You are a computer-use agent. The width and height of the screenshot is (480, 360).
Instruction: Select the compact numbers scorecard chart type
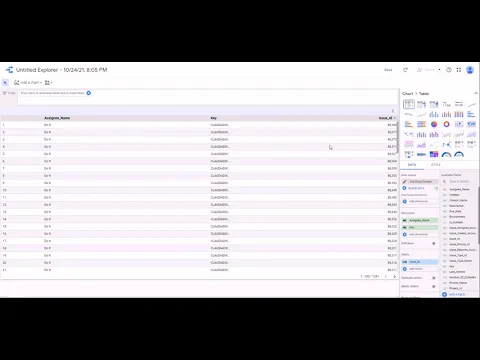click(459, 104)
